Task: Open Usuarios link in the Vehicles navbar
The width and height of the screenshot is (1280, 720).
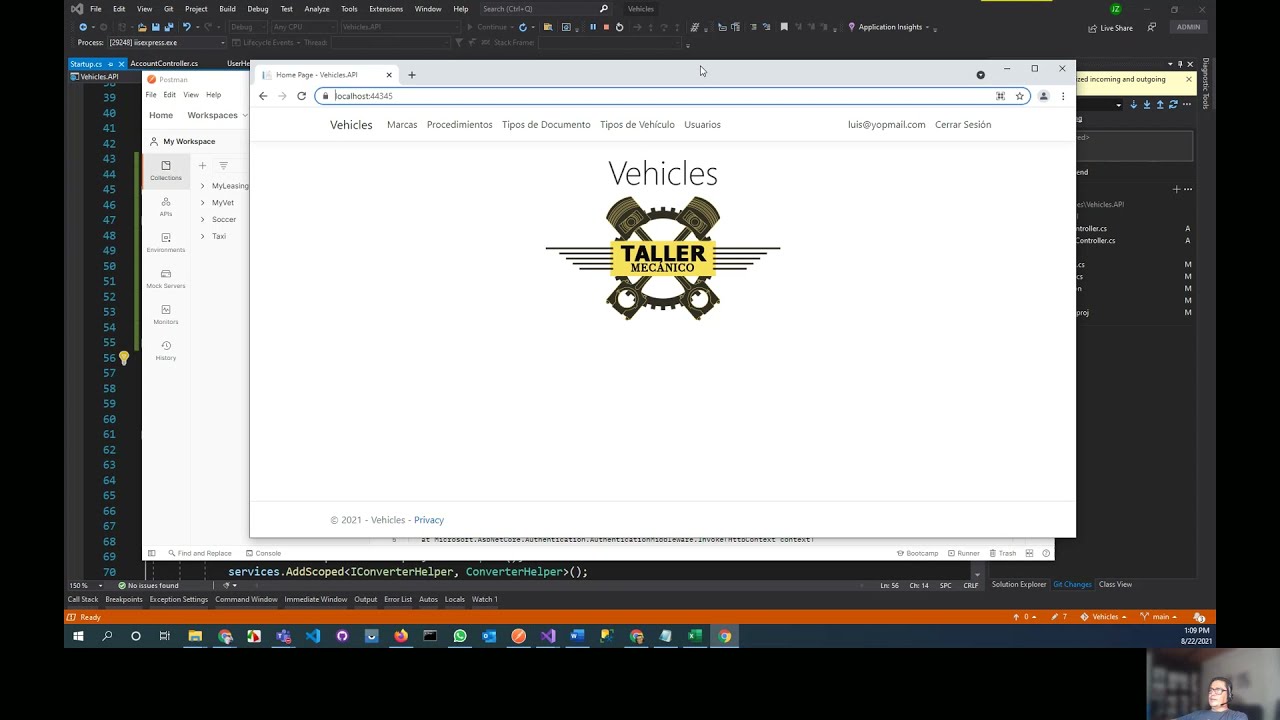Action: [702, 125]
